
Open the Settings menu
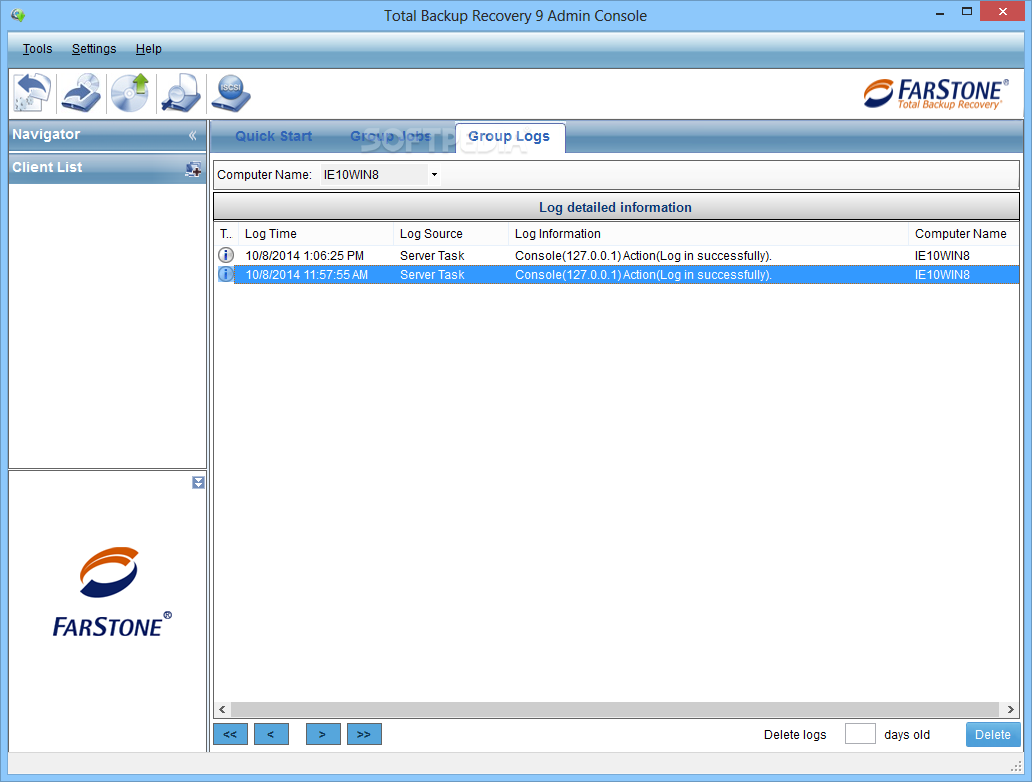[x=94, y=49]
